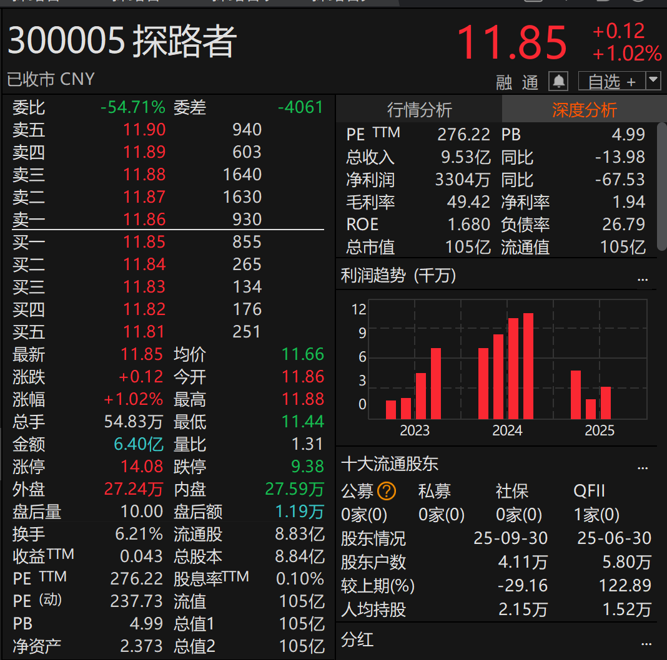Click the 卖五 price 11.90
Viewport: 667px width, 660px height.
tap(144, 129)
